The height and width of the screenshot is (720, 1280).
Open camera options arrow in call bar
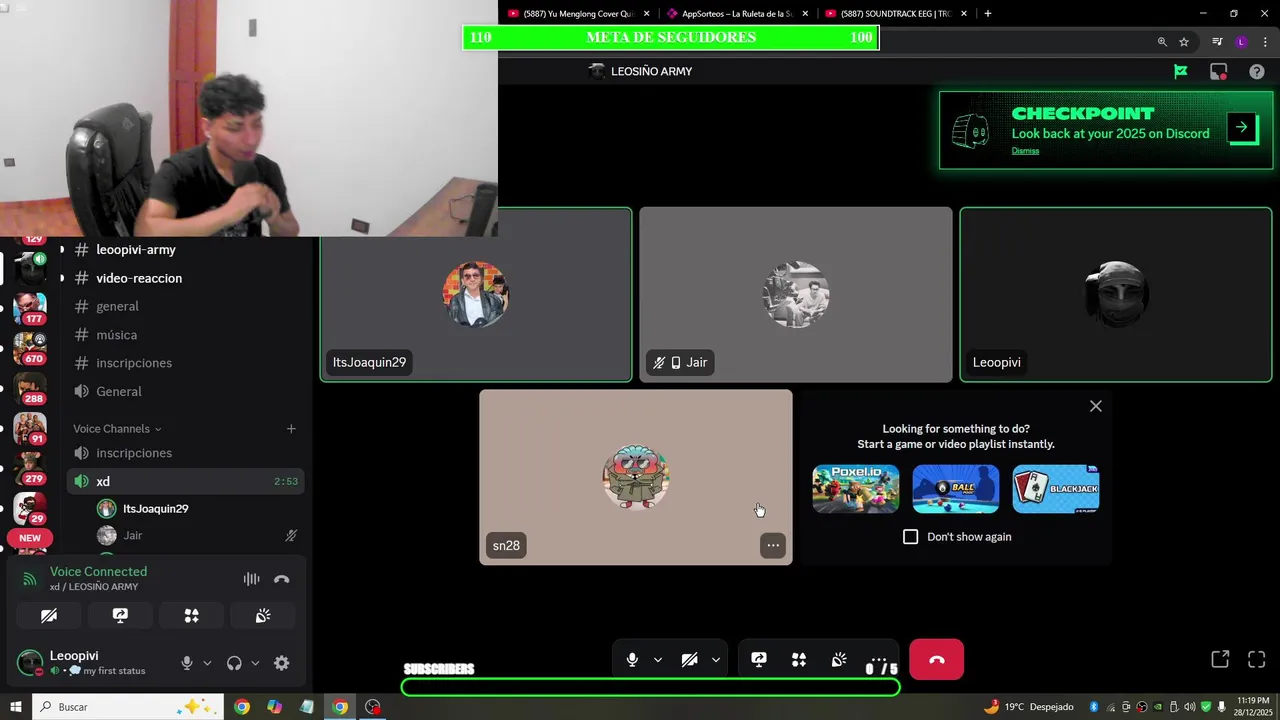pos(715,660)
